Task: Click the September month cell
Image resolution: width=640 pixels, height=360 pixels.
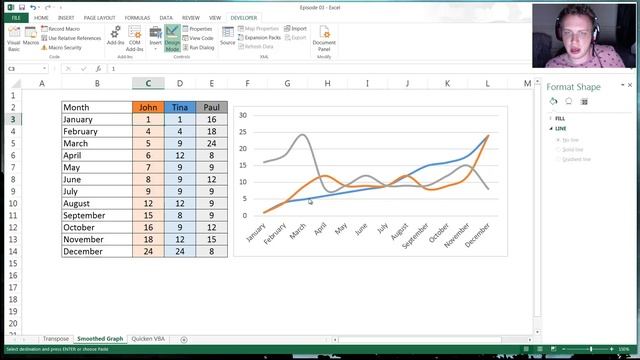Action: click(x=97, y=216)
